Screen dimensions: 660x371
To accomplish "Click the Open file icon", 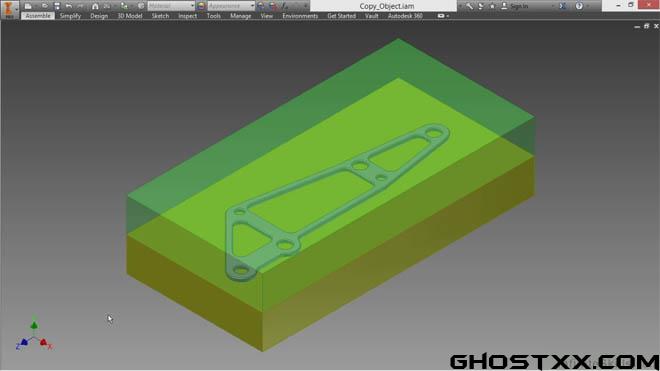I will [44, 6].
